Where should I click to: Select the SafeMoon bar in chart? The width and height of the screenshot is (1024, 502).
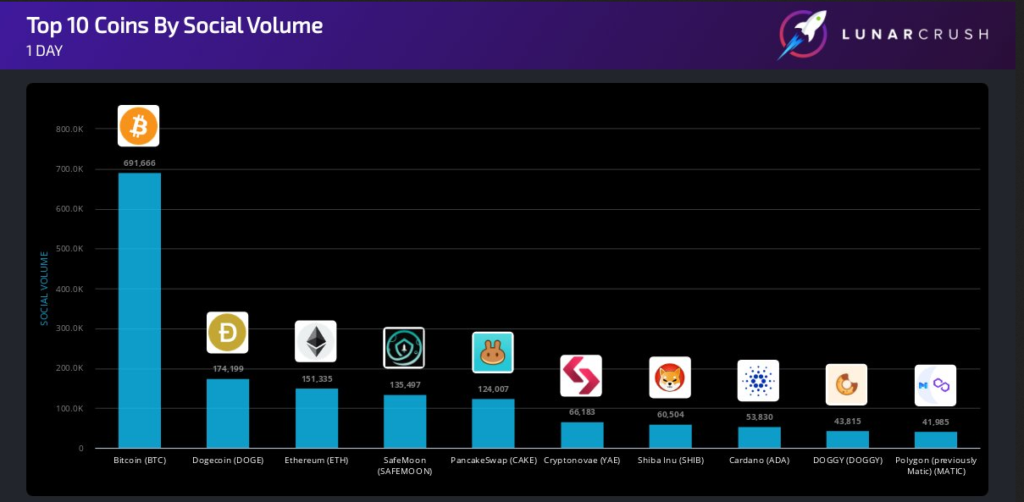[x=405, y=421]
